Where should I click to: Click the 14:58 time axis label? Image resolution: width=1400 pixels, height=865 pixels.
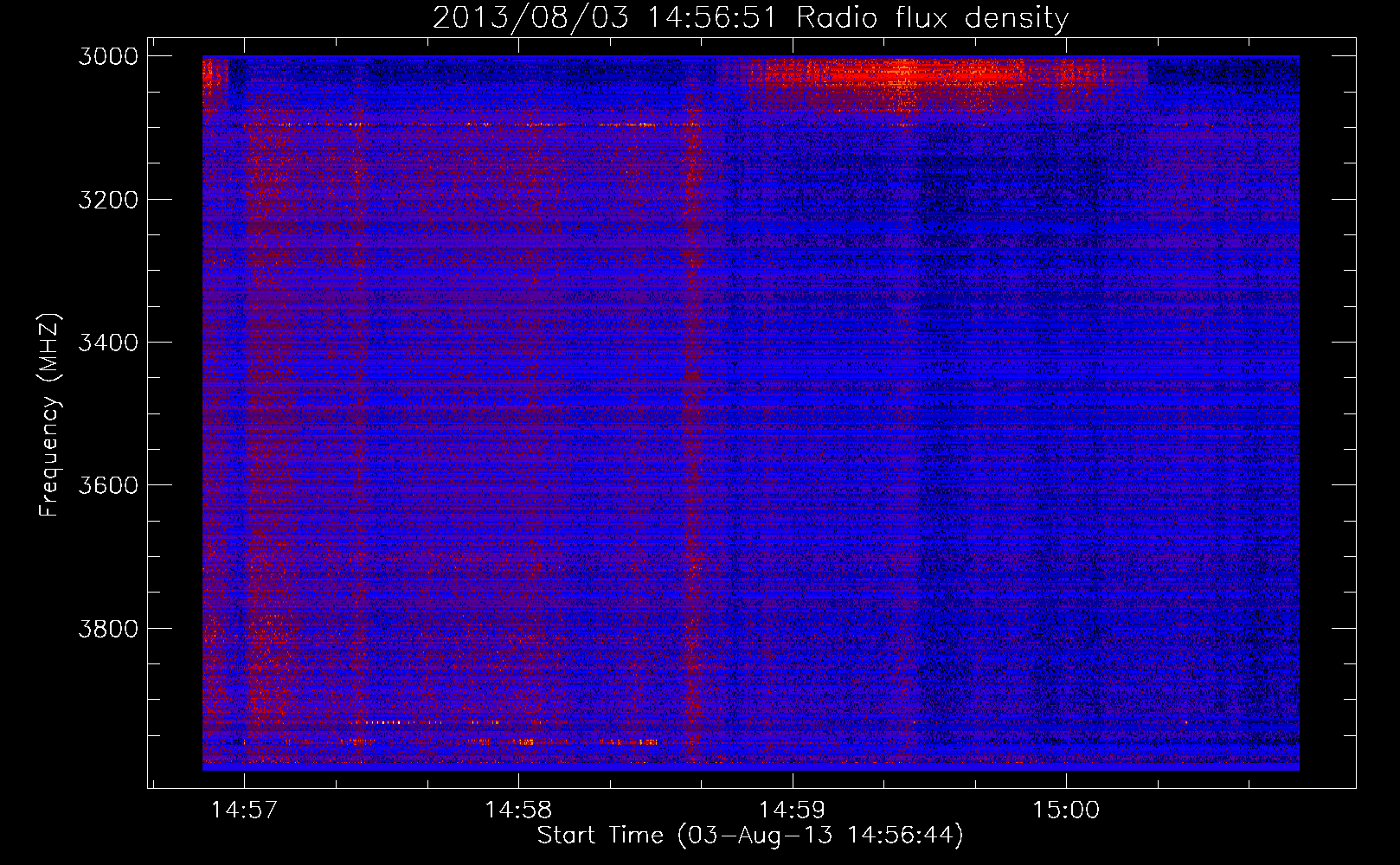click(518, 810)
